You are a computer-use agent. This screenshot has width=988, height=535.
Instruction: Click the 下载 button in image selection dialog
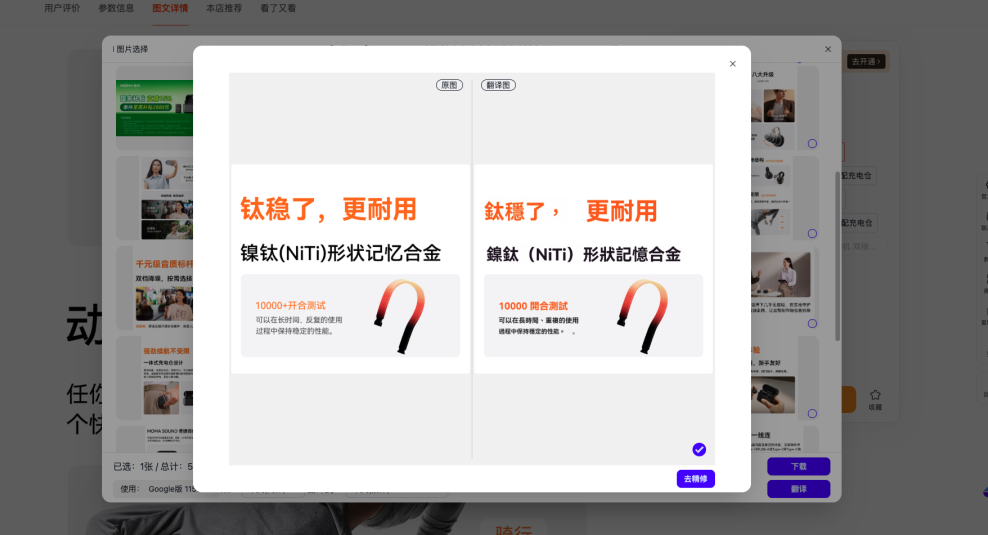(798, 466)
